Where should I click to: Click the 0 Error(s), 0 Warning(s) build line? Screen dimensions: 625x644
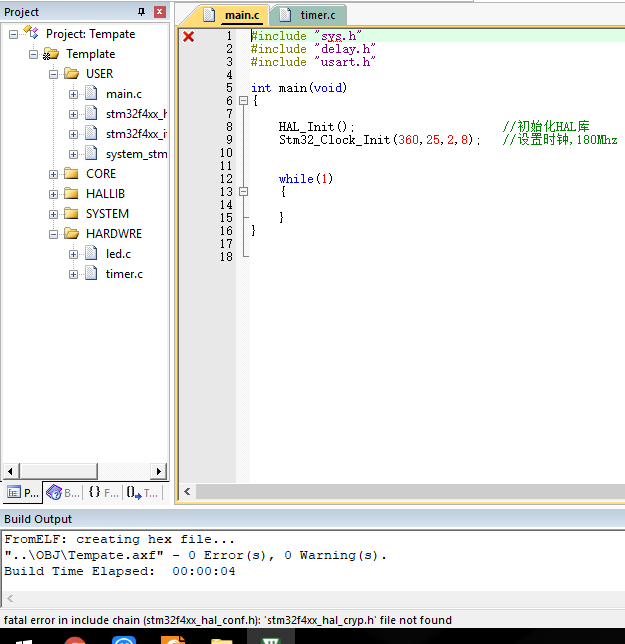pyautogui.click(x=195, y=555)
